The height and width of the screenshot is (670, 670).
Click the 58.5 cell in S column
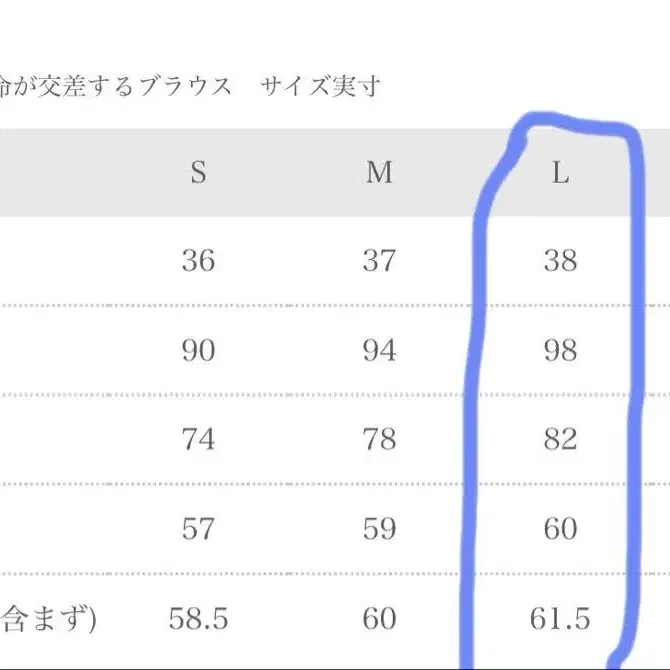point(198,619)
